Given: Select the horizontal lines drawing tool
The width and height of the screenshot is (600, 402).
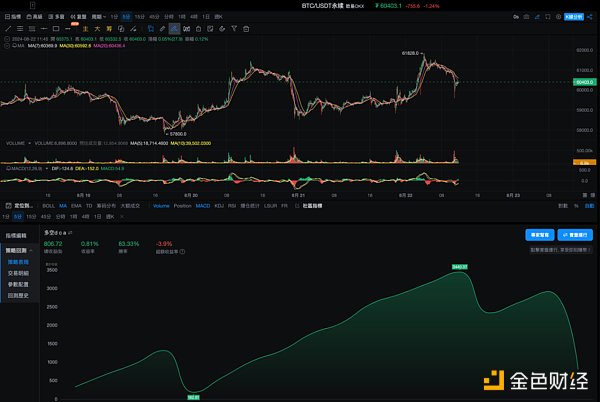Looking at the screenshot, I should tap(20, 29).
